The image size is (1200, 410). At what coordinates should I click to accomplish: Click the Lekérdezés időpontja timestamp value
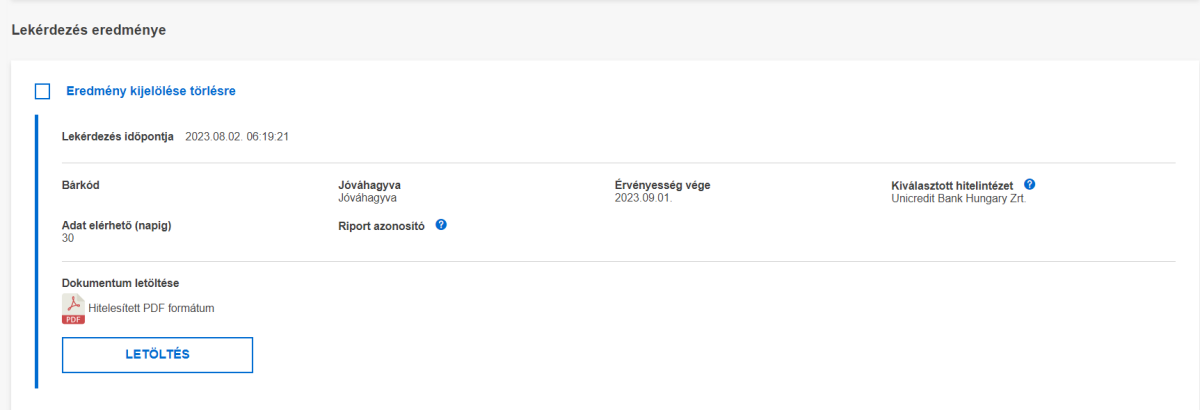(237, 136)
